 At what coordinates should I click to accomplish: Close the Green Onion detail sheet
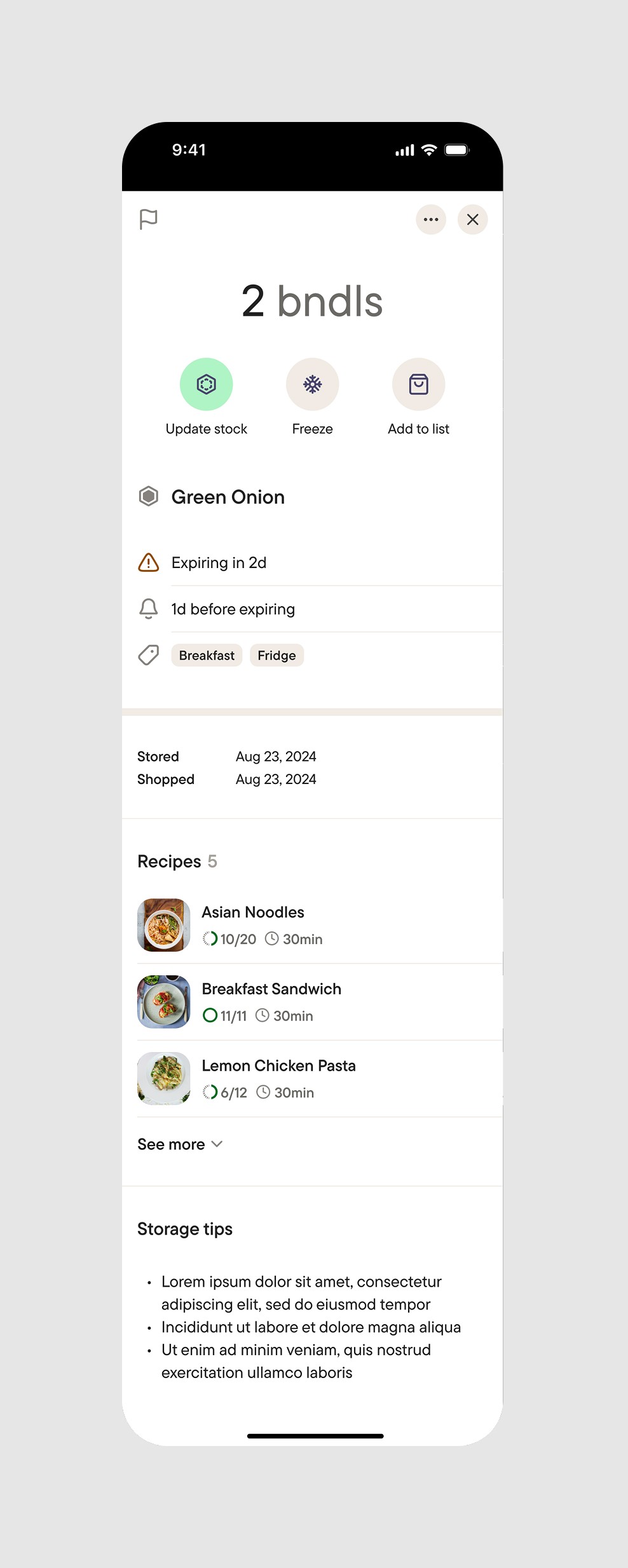click(472, 220)
